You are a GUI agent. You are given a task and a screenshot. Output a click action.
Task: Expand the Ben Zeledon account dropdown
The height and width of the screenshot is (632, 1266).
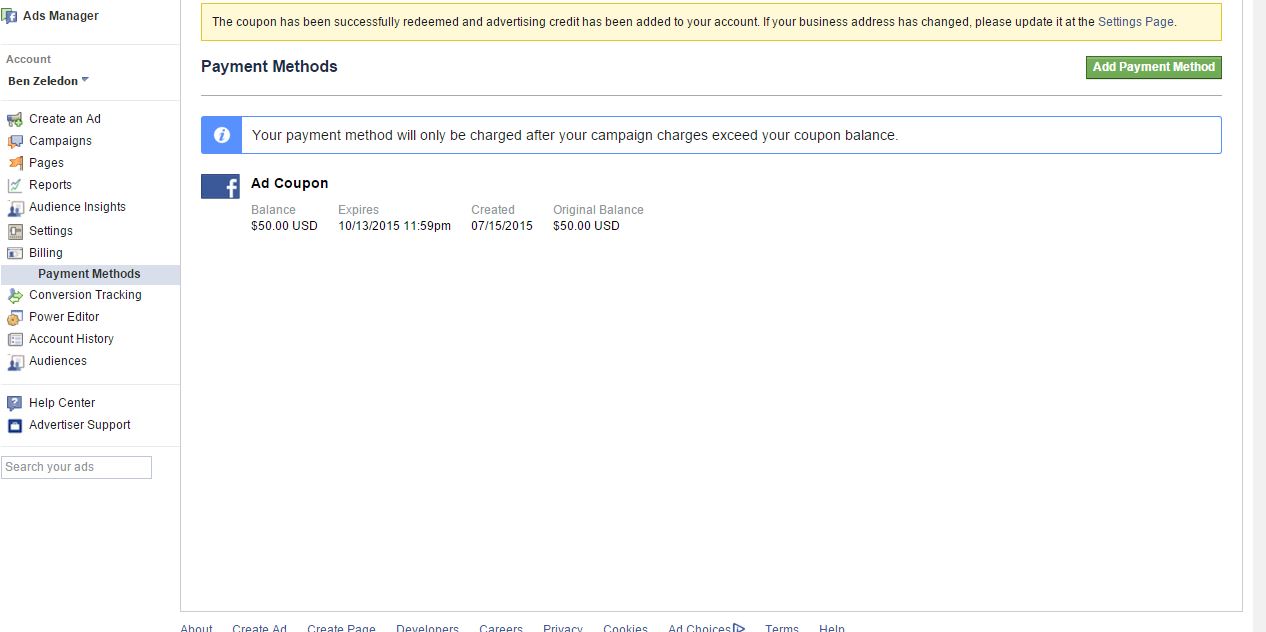click(x=49, y=81)
